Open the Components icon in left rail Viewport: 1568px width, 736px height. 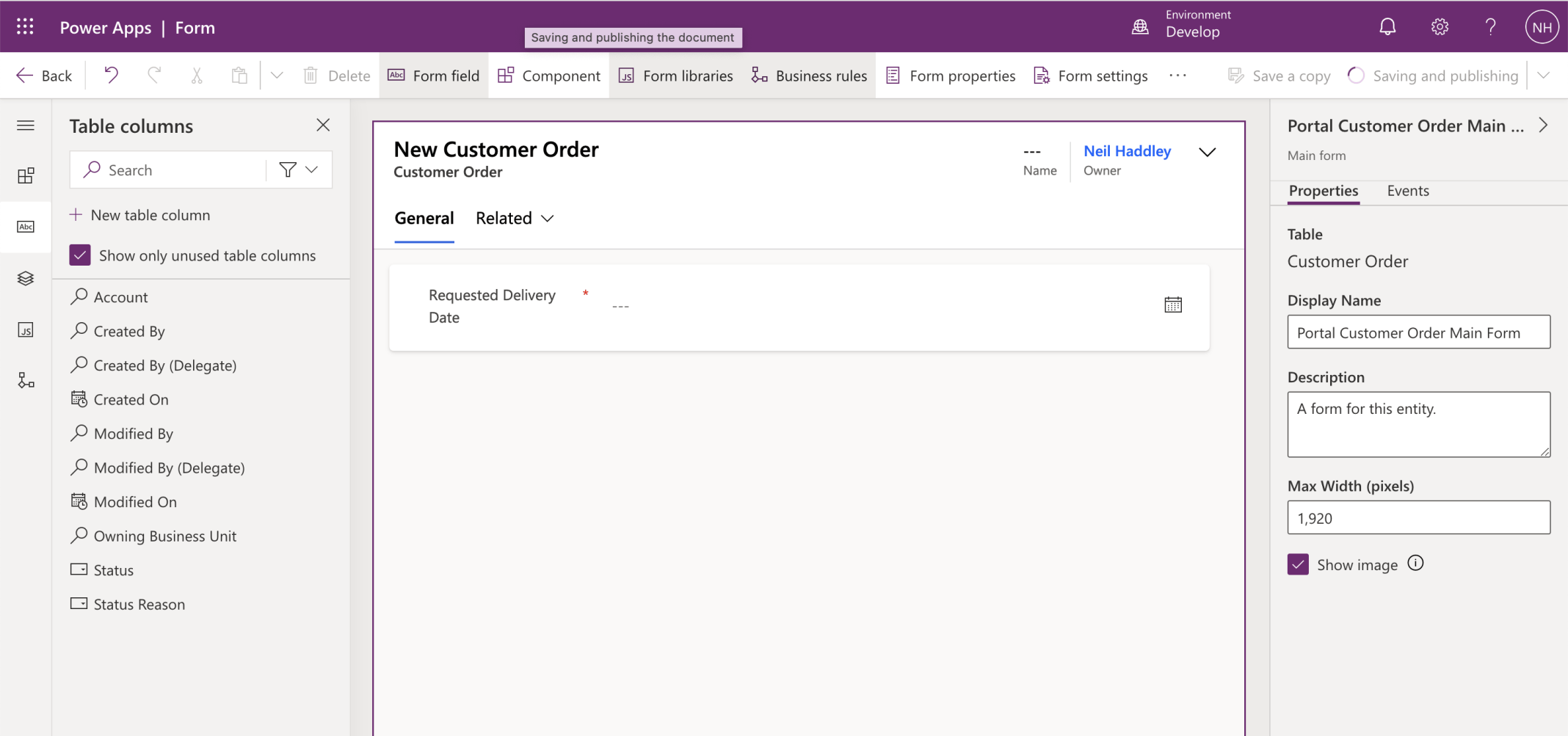(x=26, y=175)
